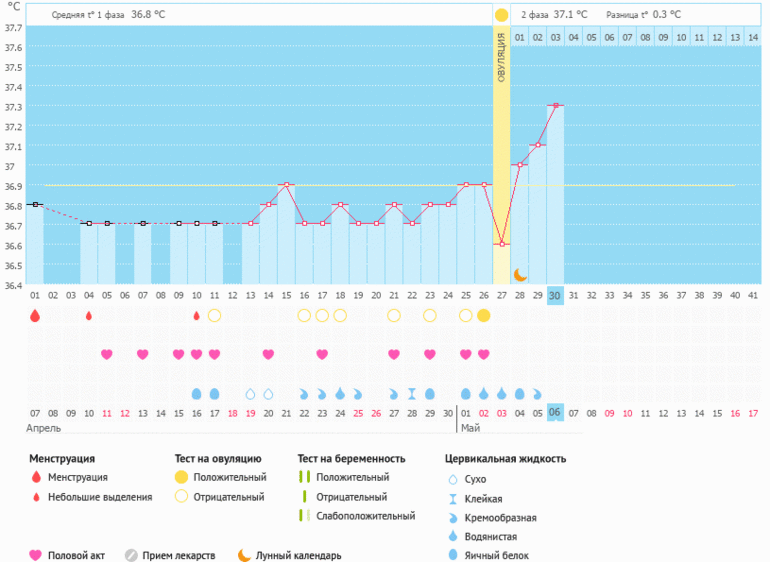Click the negative ovulation test circle on day 11
The width and height of the screenshot is (770, 562).
[x=214, y=316]
